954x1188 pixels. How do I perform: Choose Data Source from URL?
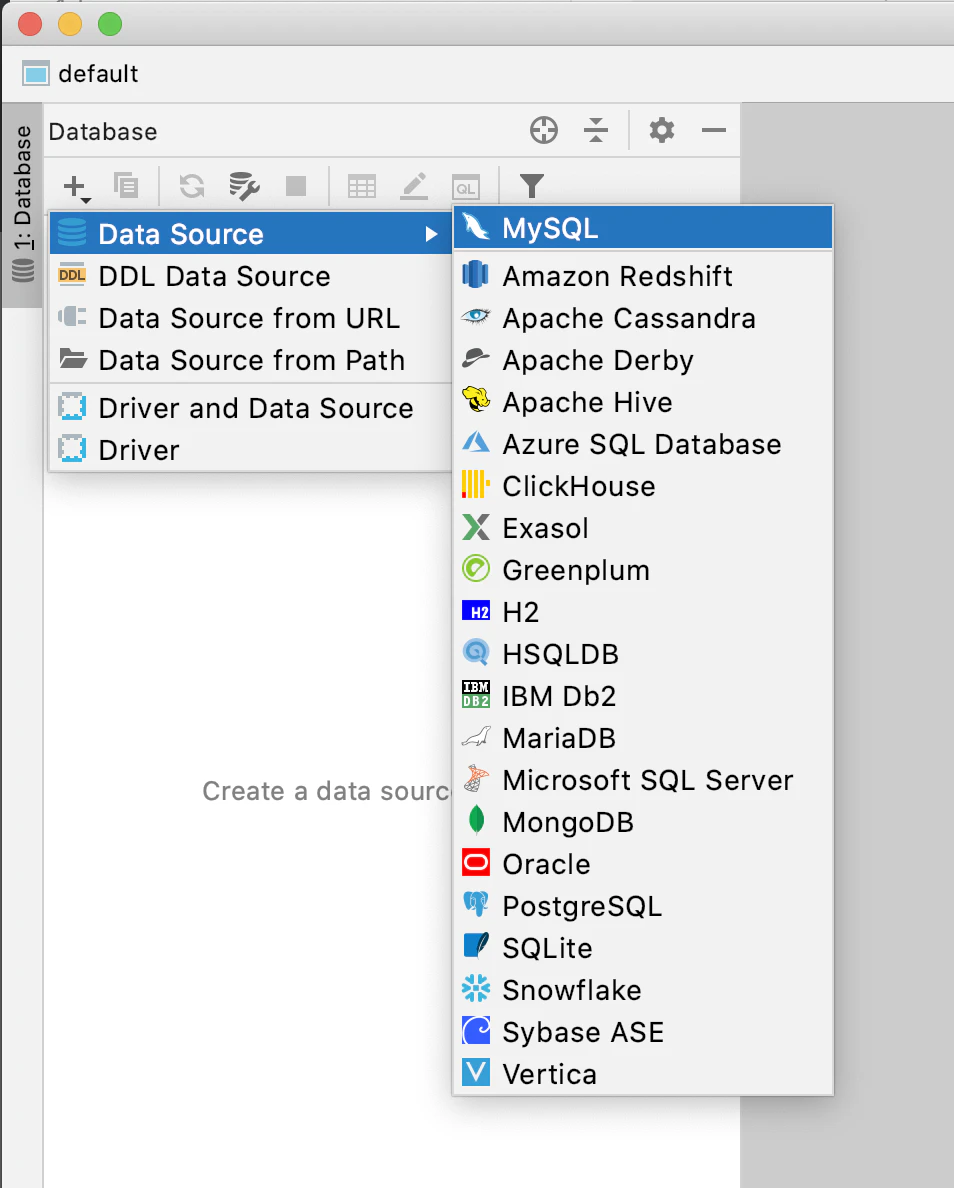tap(251, 317)
